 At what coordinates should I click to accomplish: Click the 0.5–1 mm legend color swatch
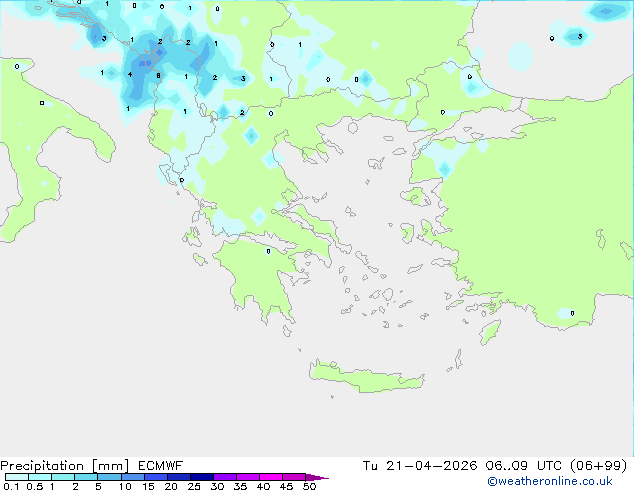(40, 477)
